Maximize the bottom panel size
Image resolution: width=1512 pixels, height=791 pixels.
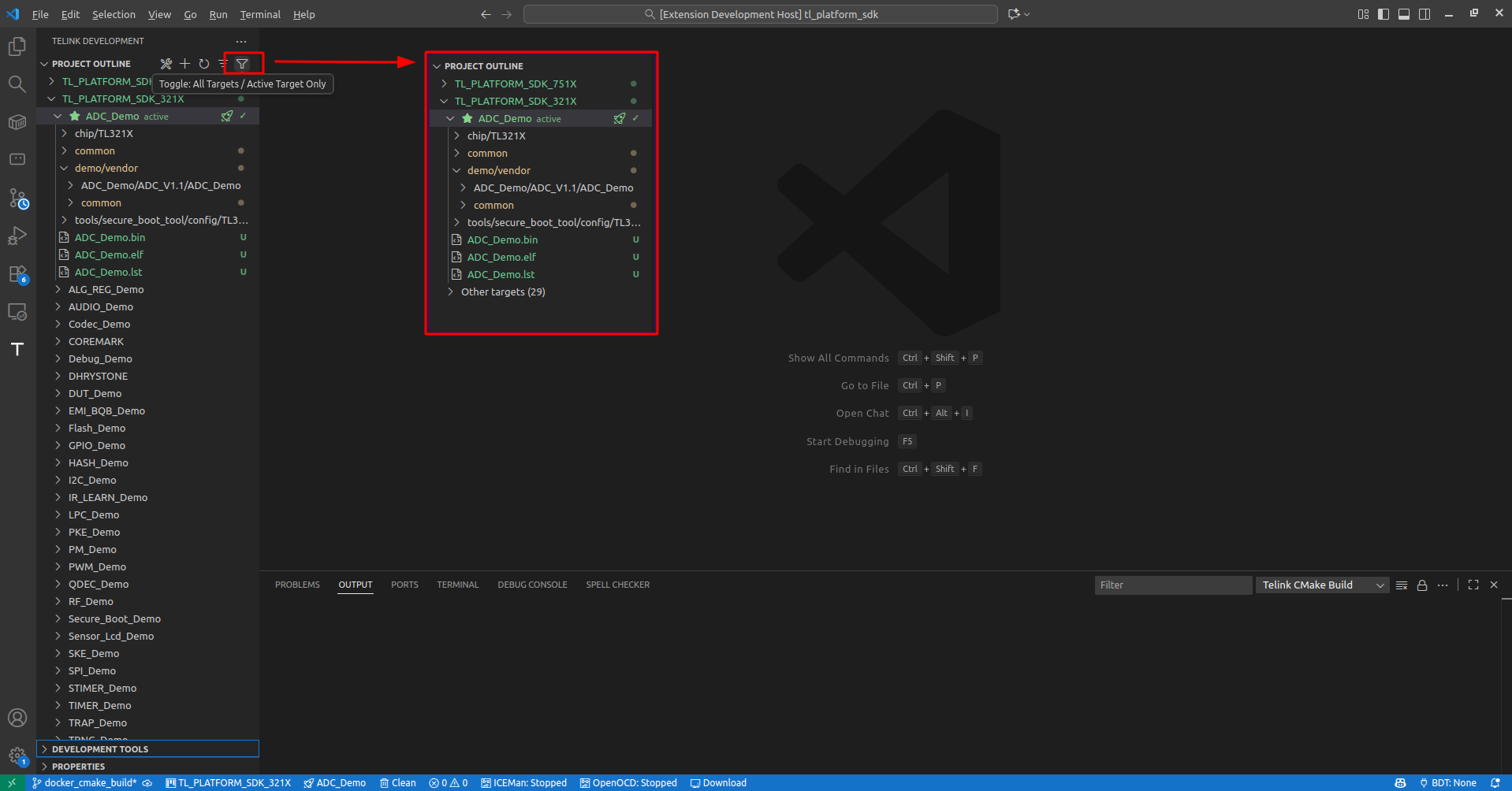click(1473, 585)
